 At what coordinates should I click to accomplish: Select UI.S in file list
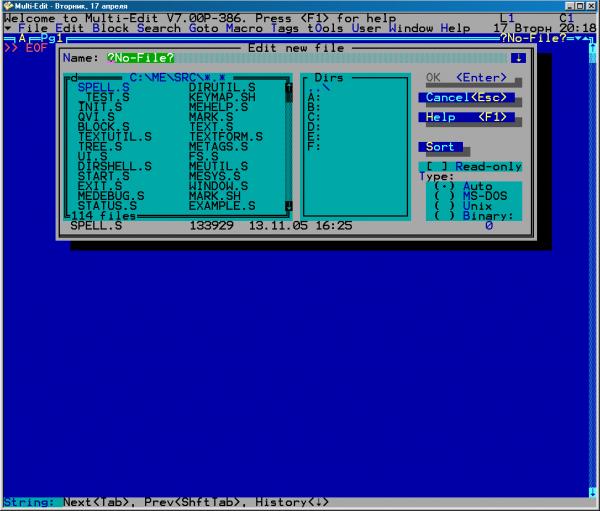pyautogui.click(x=92, y=157)
